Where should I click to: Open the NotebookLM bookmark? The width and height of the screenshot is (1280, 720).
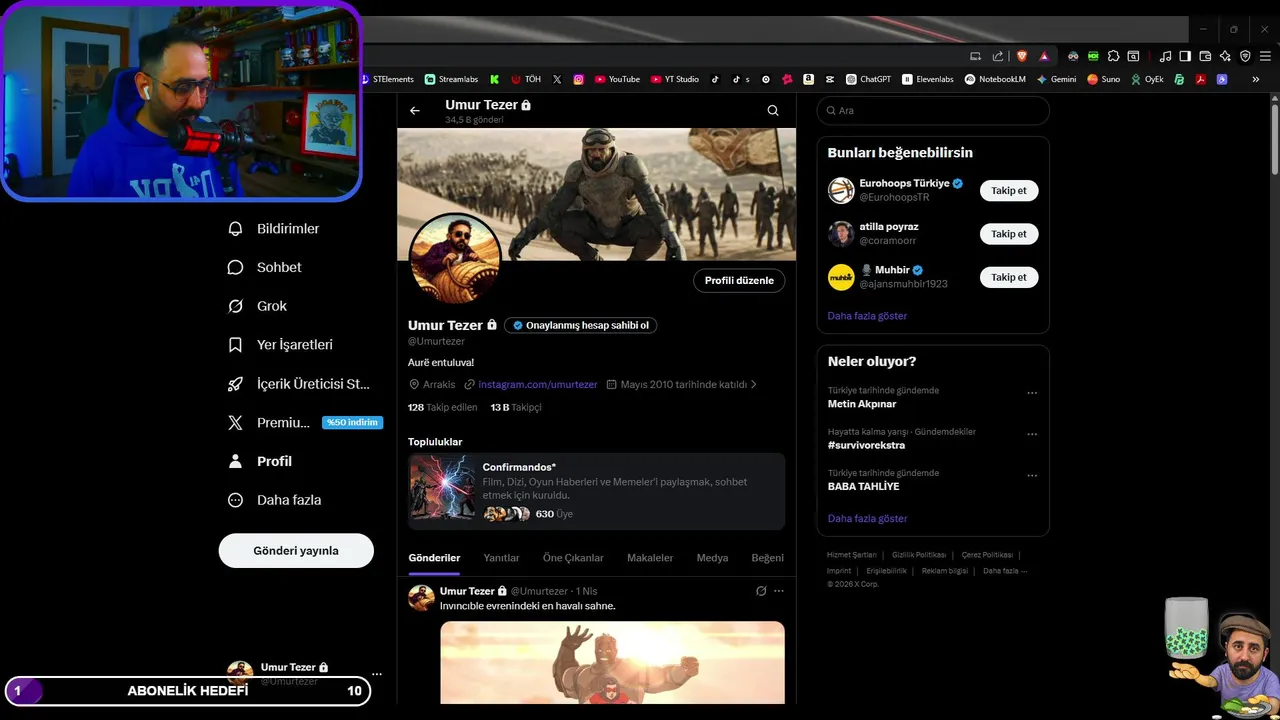995,79
